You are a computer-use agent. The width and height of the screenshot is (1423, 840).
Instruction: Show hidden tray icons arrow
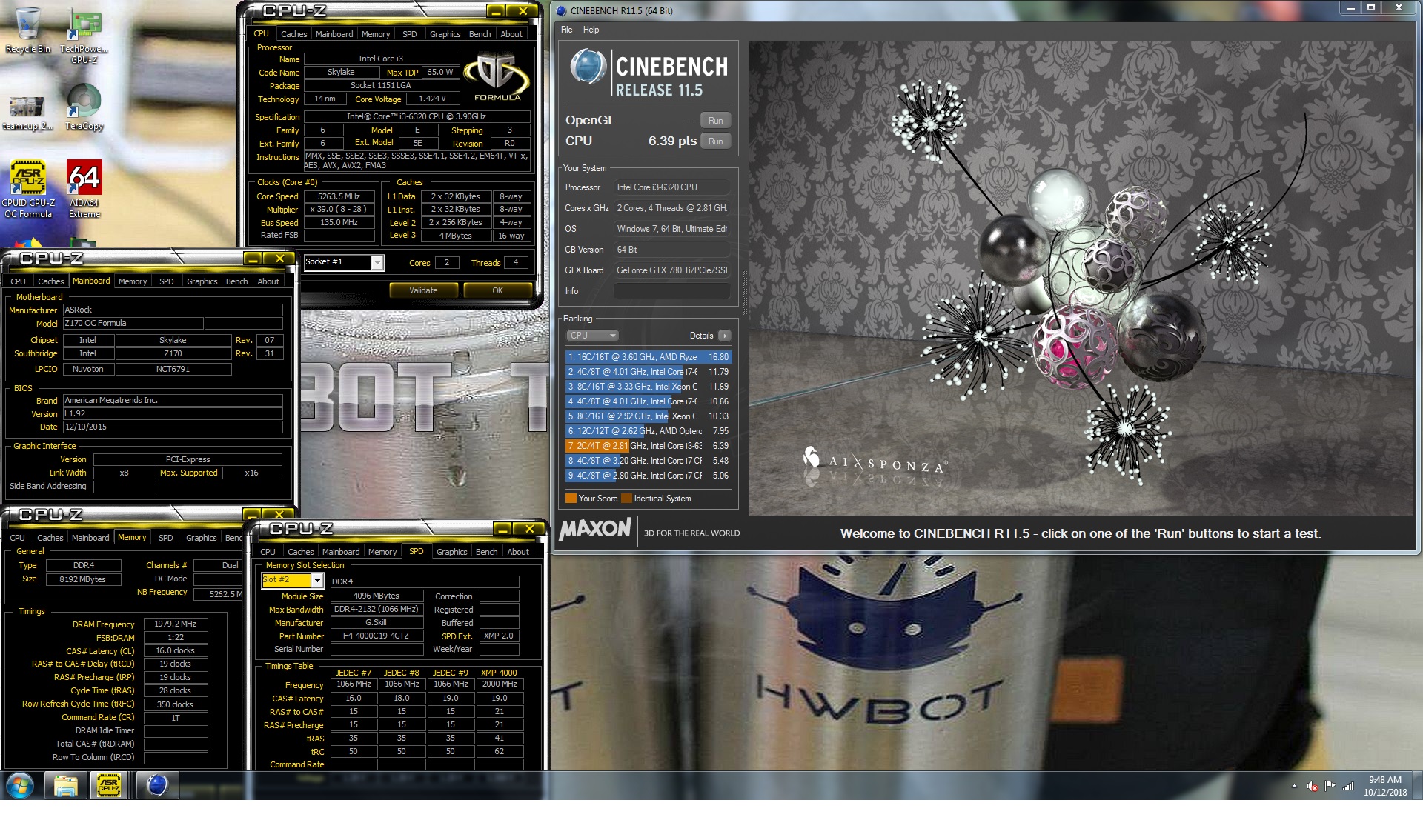(1294, 786)
